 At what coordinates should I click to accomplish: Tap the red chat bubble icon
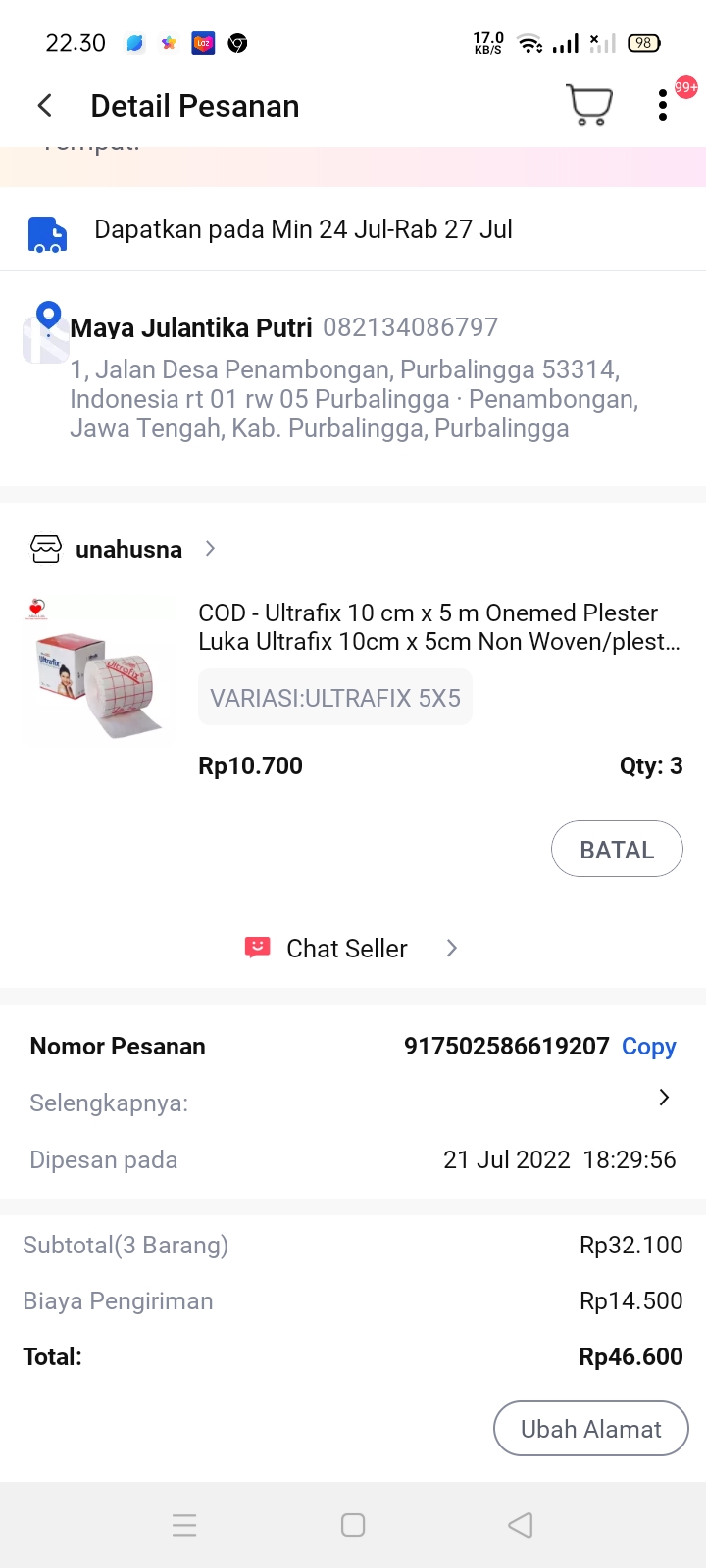click(x=257, y=948)
